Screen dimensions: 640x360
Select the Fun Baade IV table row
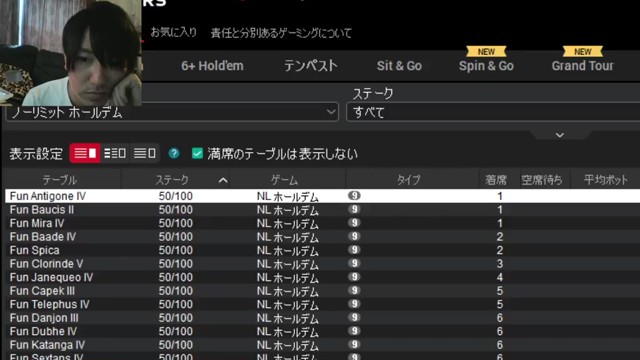click(x=322, y=237)
